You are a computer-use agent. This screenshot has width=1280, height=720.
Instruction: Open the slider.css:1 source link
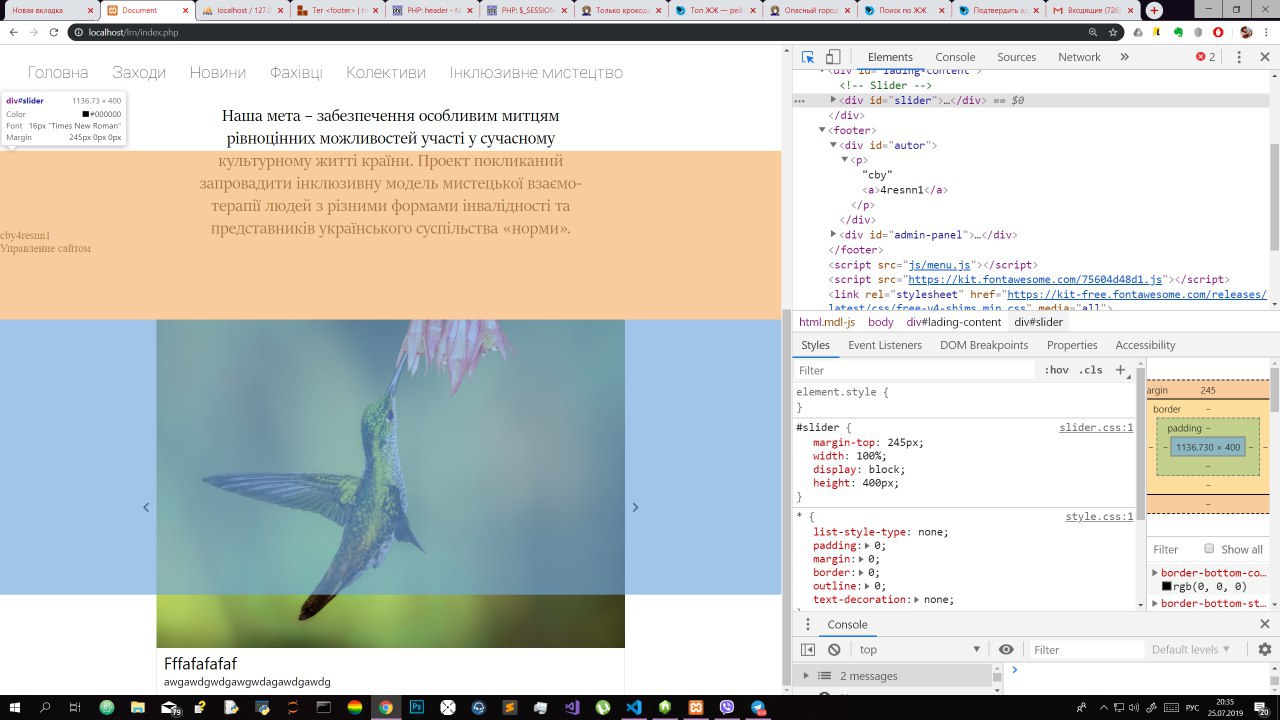1097,428
